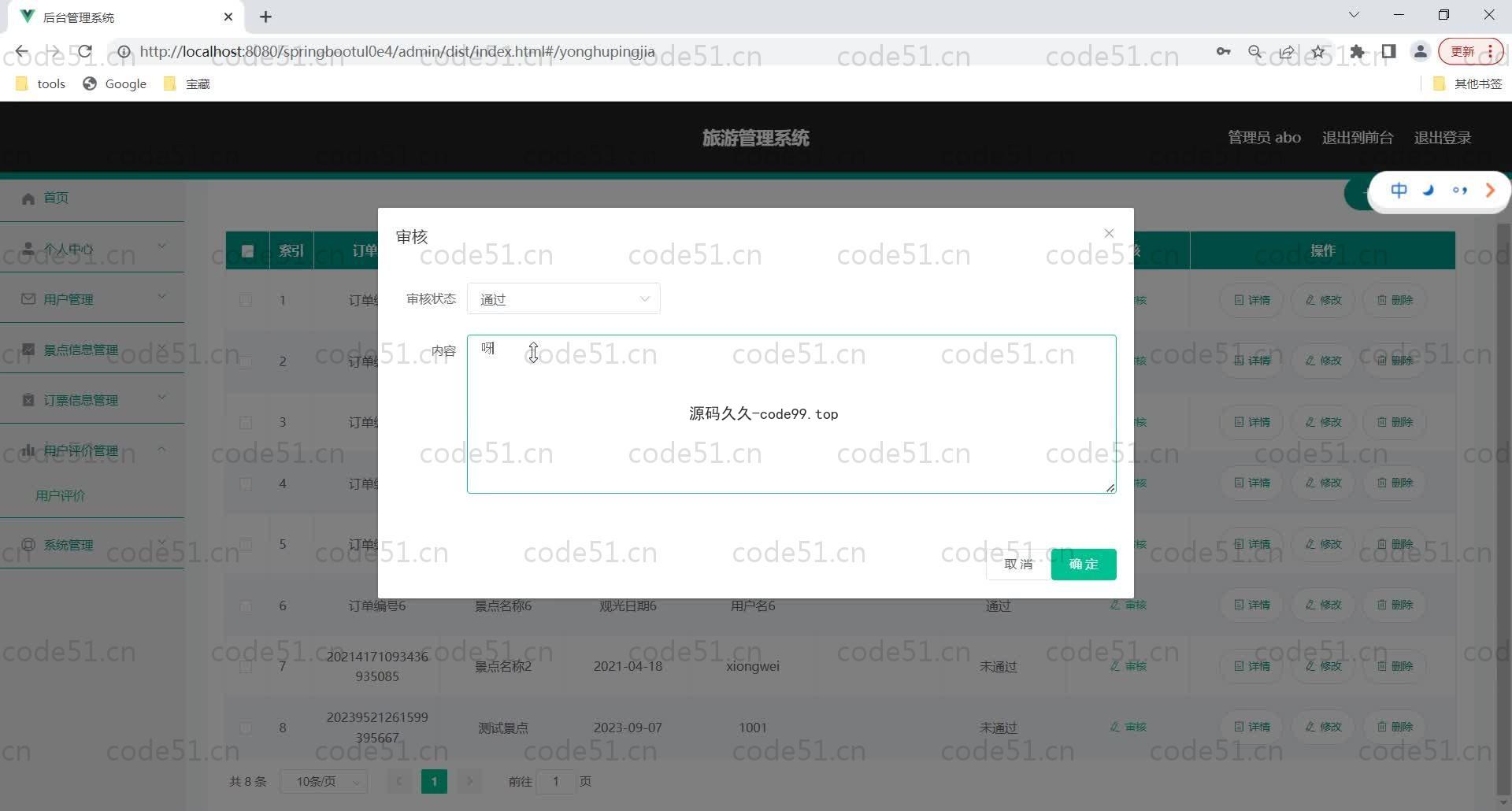Viewport: 1512px width, 811px height.
Task: Click the address bar URL
Action: (397, 52)
